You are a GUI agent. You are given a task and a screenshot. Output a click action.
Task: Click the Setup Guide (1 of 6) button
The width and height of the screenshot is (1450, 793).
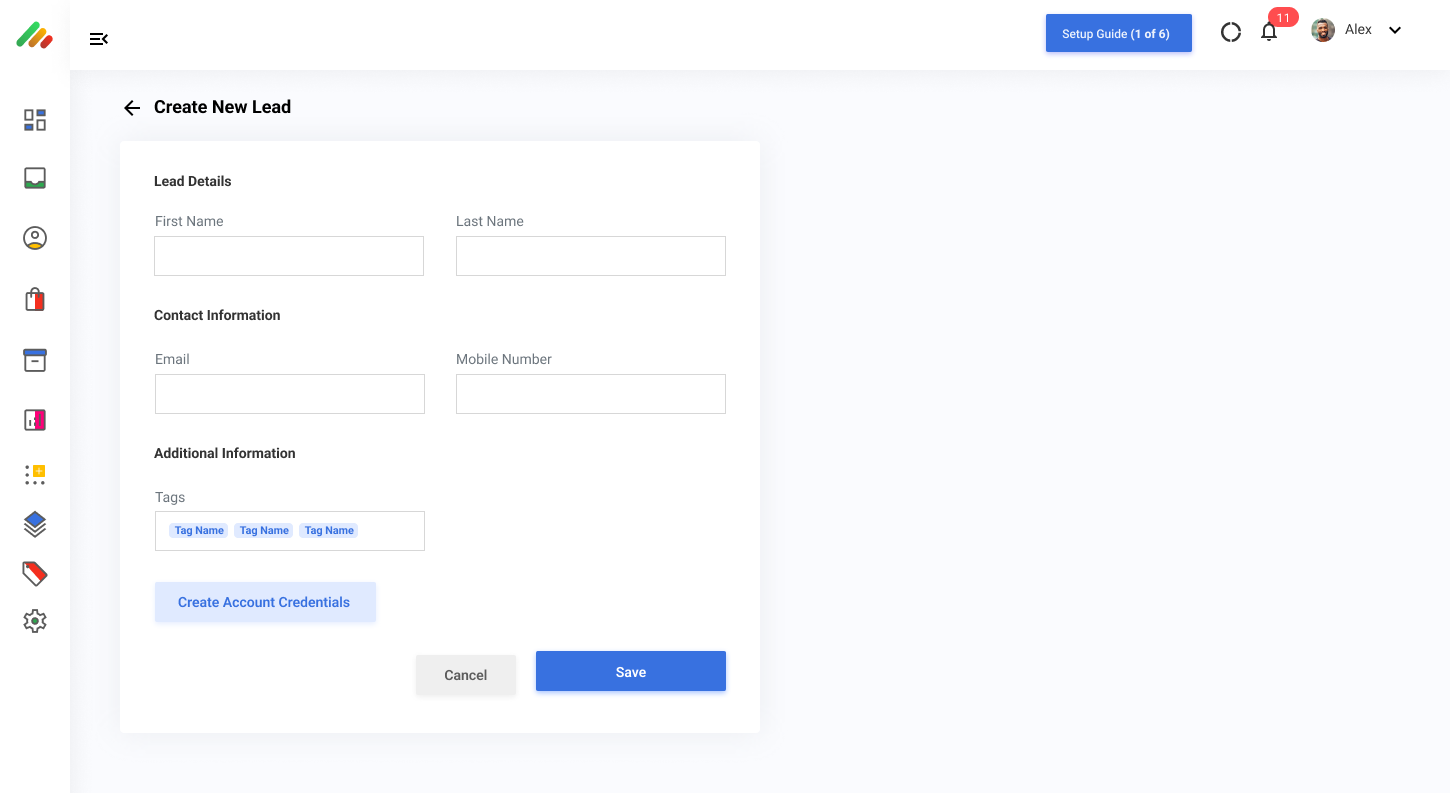(x=1118, y=33)
